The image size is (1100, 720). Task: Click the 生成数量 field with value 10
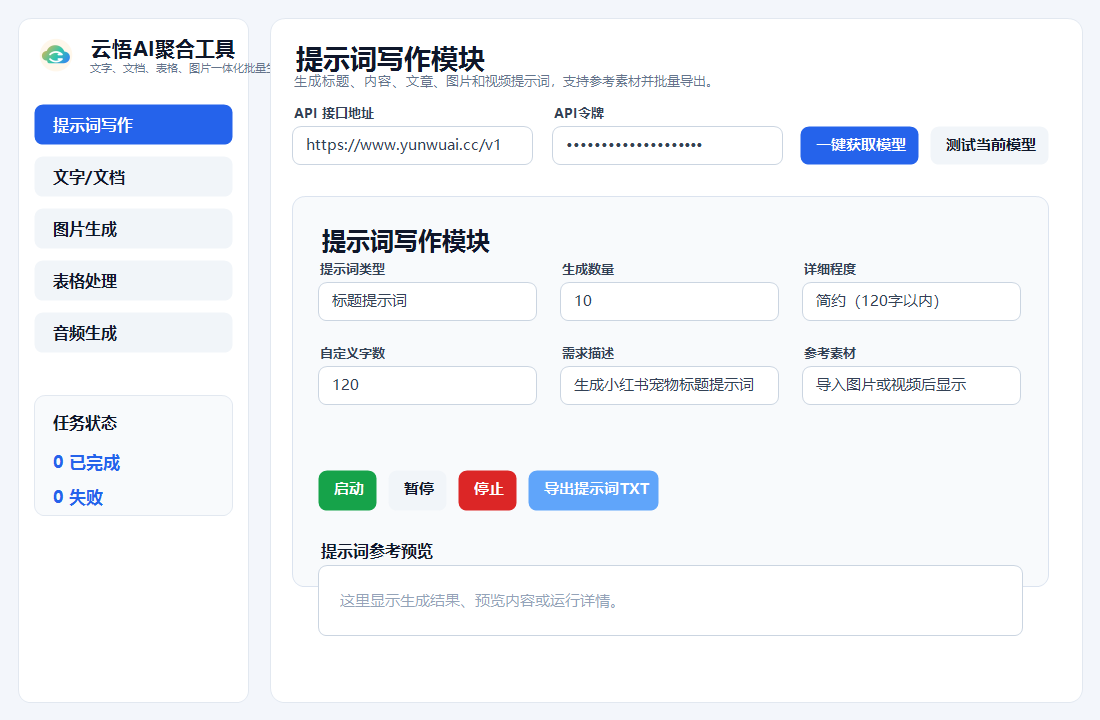tap(669, 301)
